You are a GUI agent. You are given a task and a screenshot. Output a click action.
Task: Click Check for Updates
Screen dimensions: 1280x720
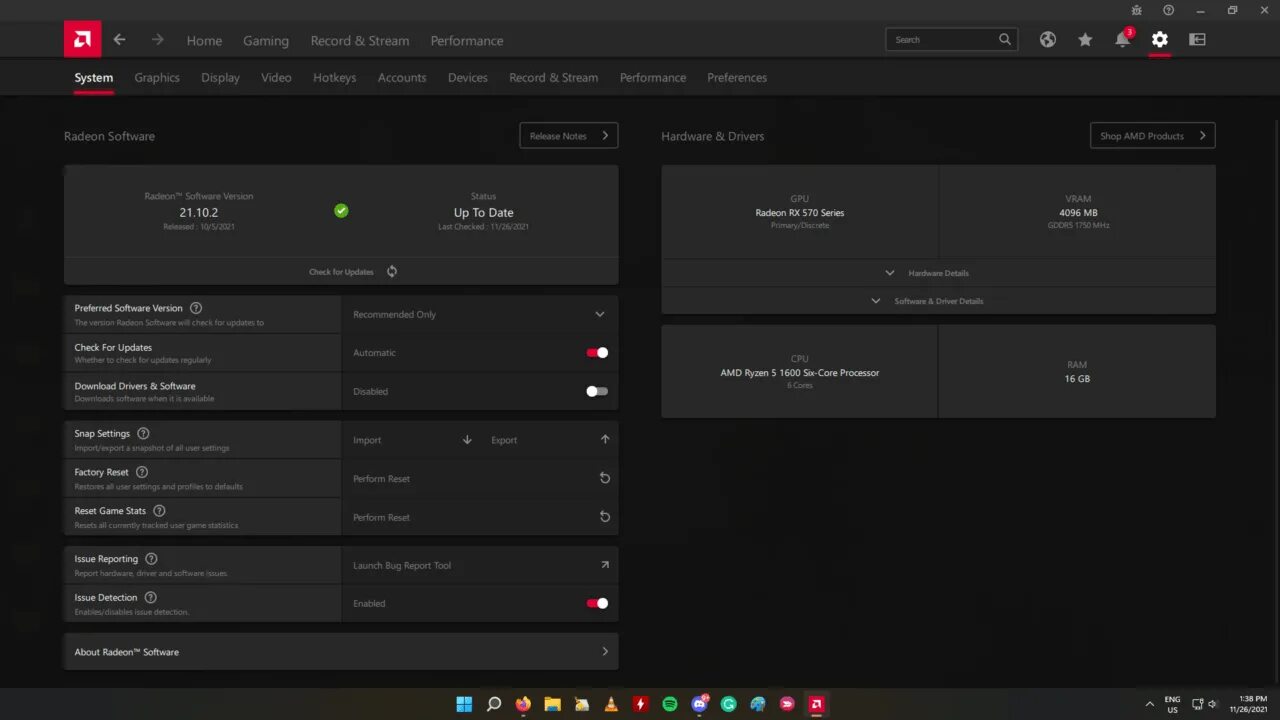point(341,272)
